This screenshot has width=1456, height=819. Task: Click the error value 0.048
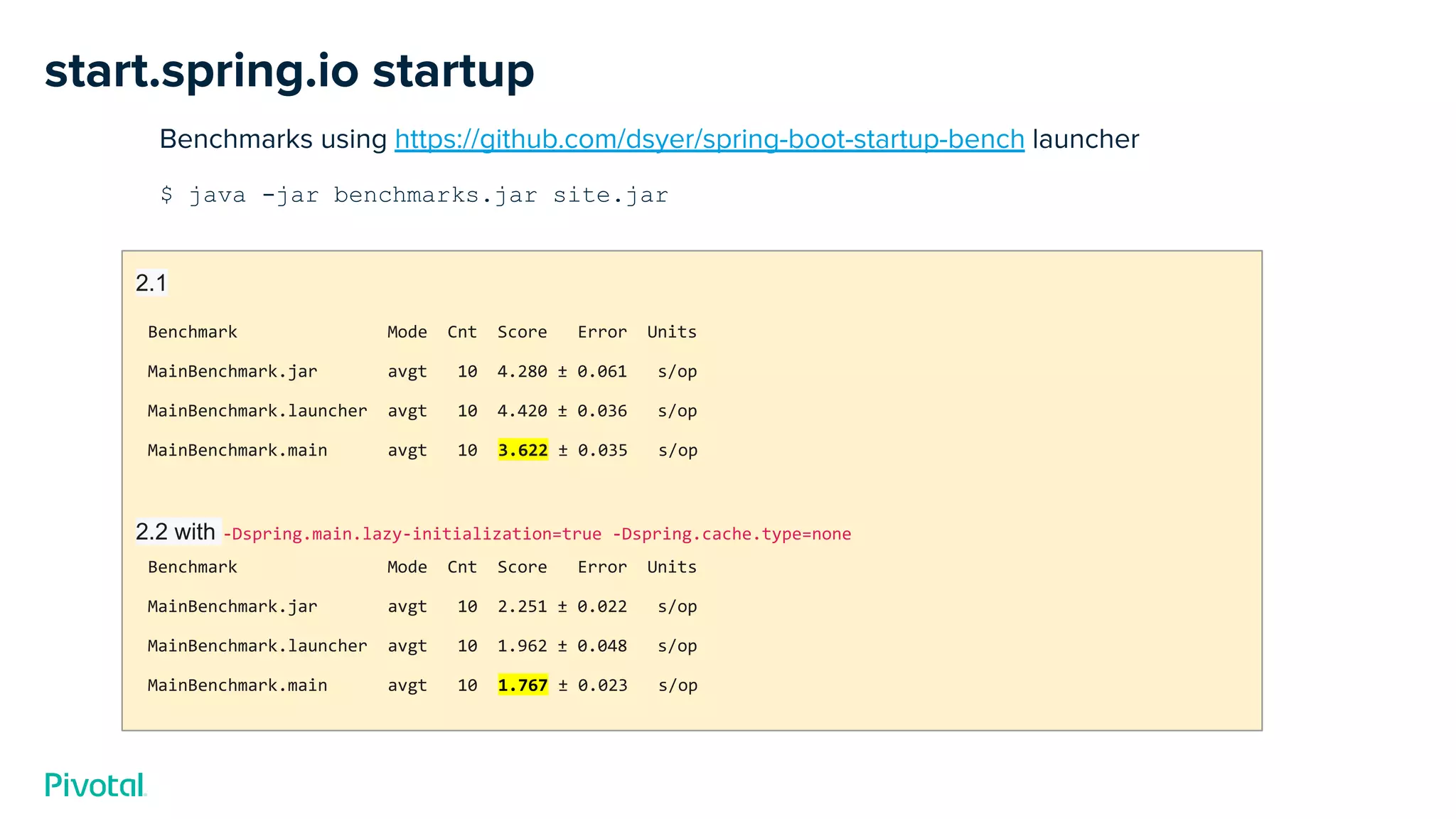(602, 646)
